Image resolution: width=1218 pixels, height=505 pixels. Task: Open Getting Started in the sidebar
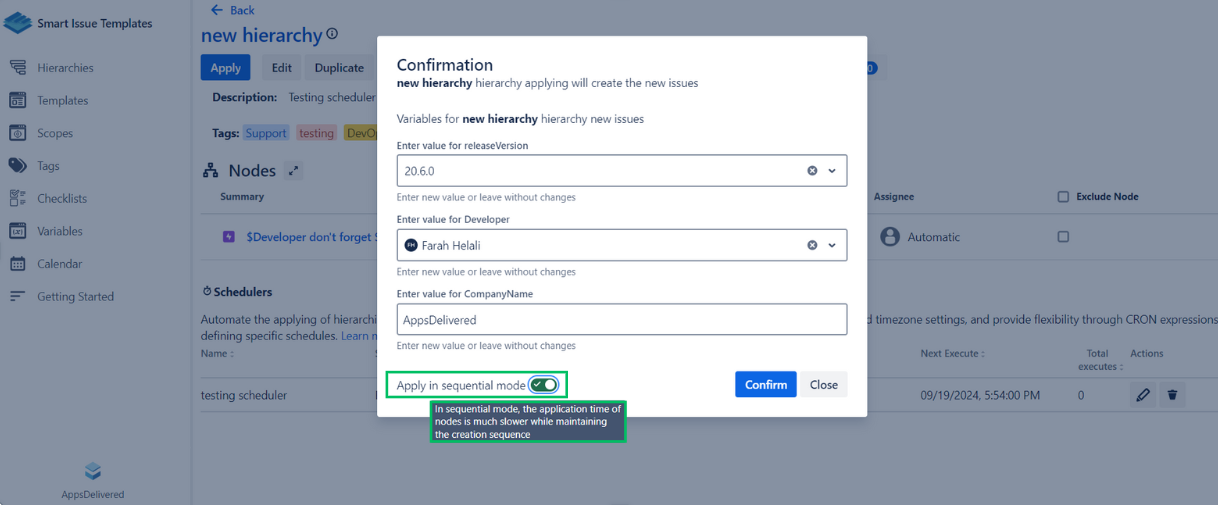(75, 297)
